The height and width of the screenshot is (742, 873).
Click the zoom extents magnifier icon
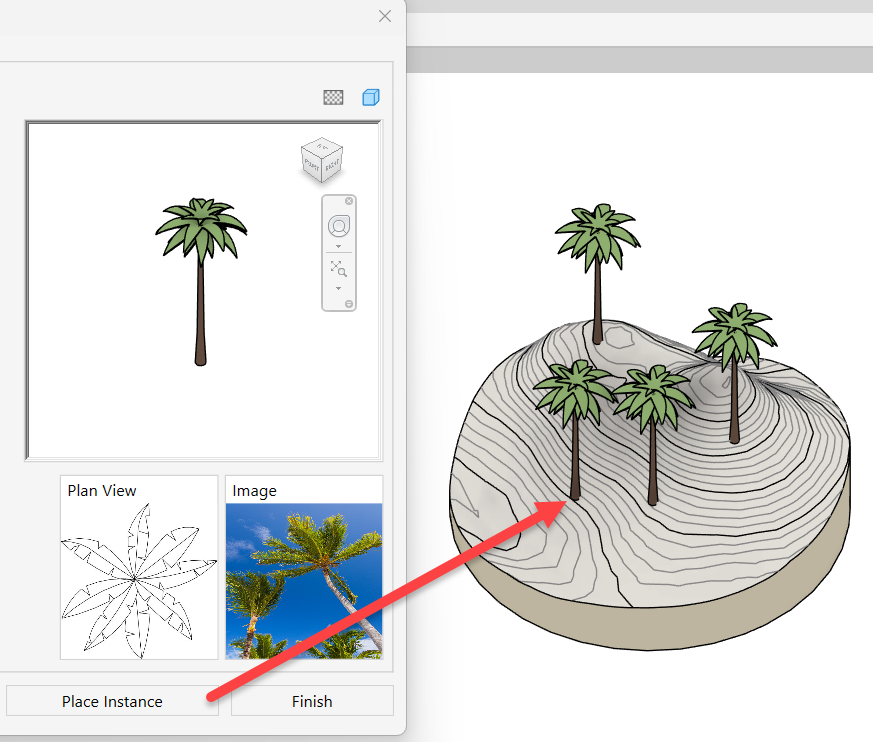[x=339, y=269]
